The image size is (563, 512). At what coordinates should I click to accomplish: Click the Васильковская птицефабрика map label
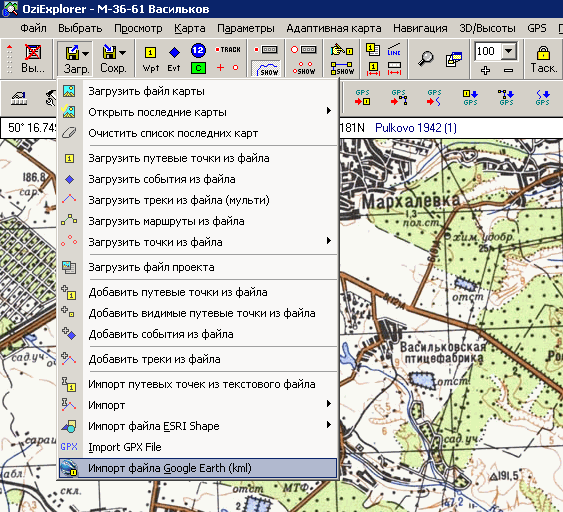pyautogui.click(x=443, y=353)
